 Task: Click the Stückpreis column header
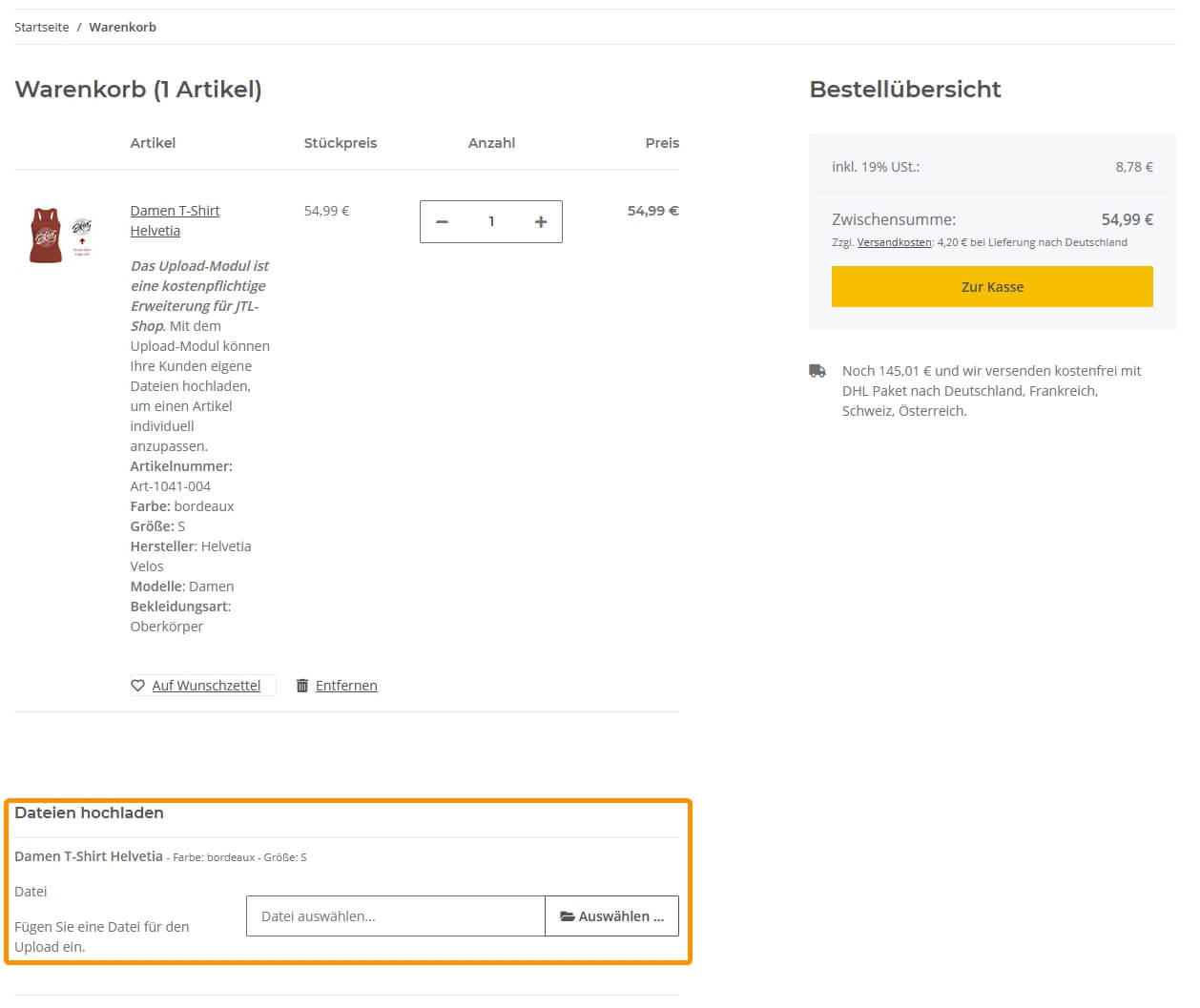[x=341, y=143]
